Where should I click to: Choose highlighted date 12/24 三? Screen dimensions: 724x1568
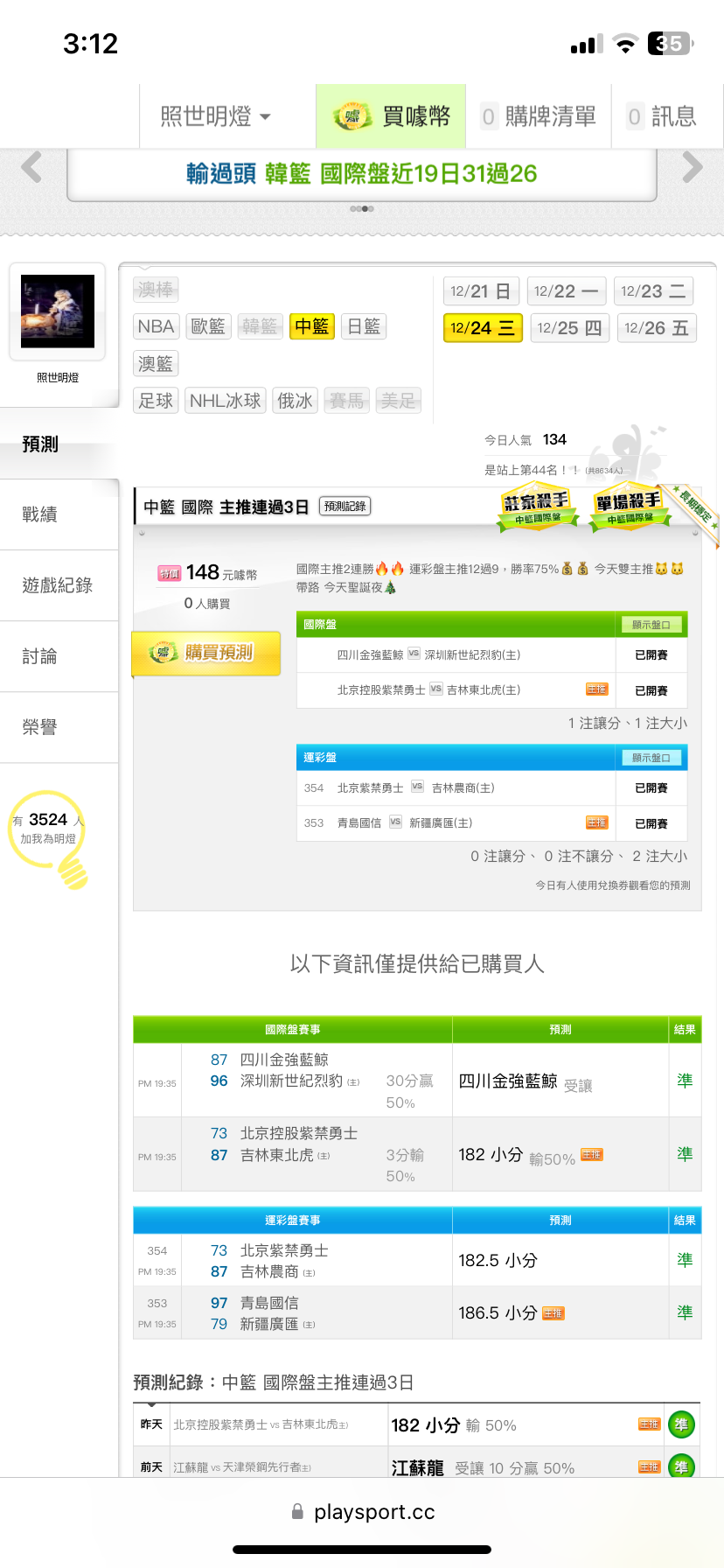(x=483, y=328)
